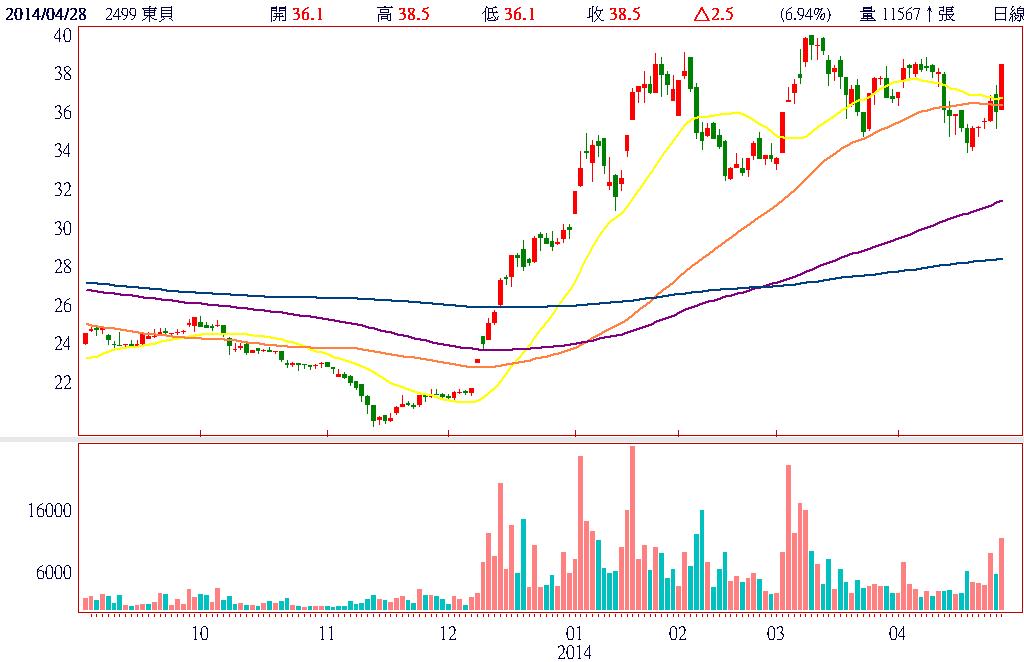
Task: Click the latest tall red candlestick
Action: point(1000,85)
